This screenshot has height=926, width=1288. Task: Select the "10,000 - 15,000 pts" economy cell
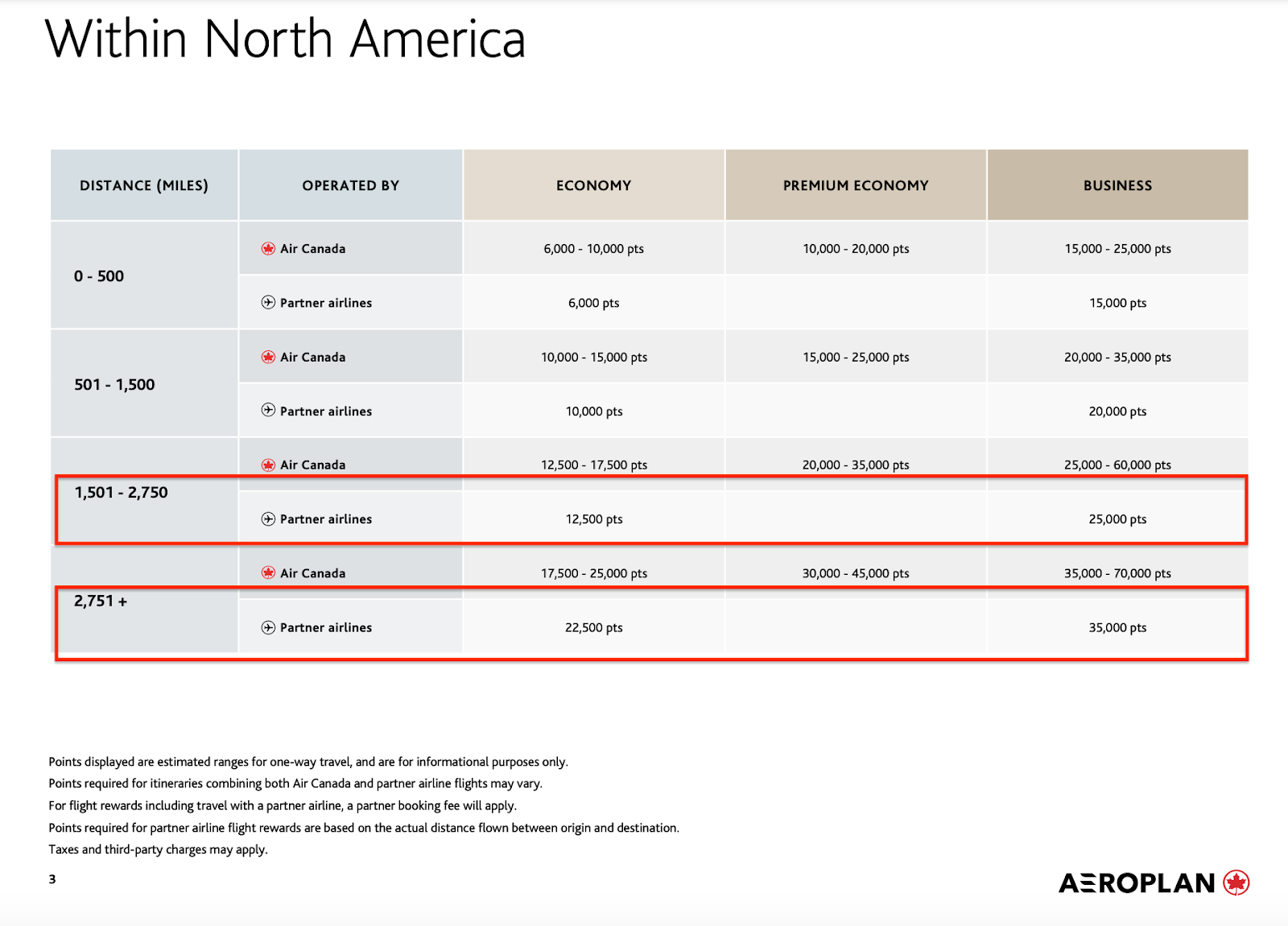point(594,358)
